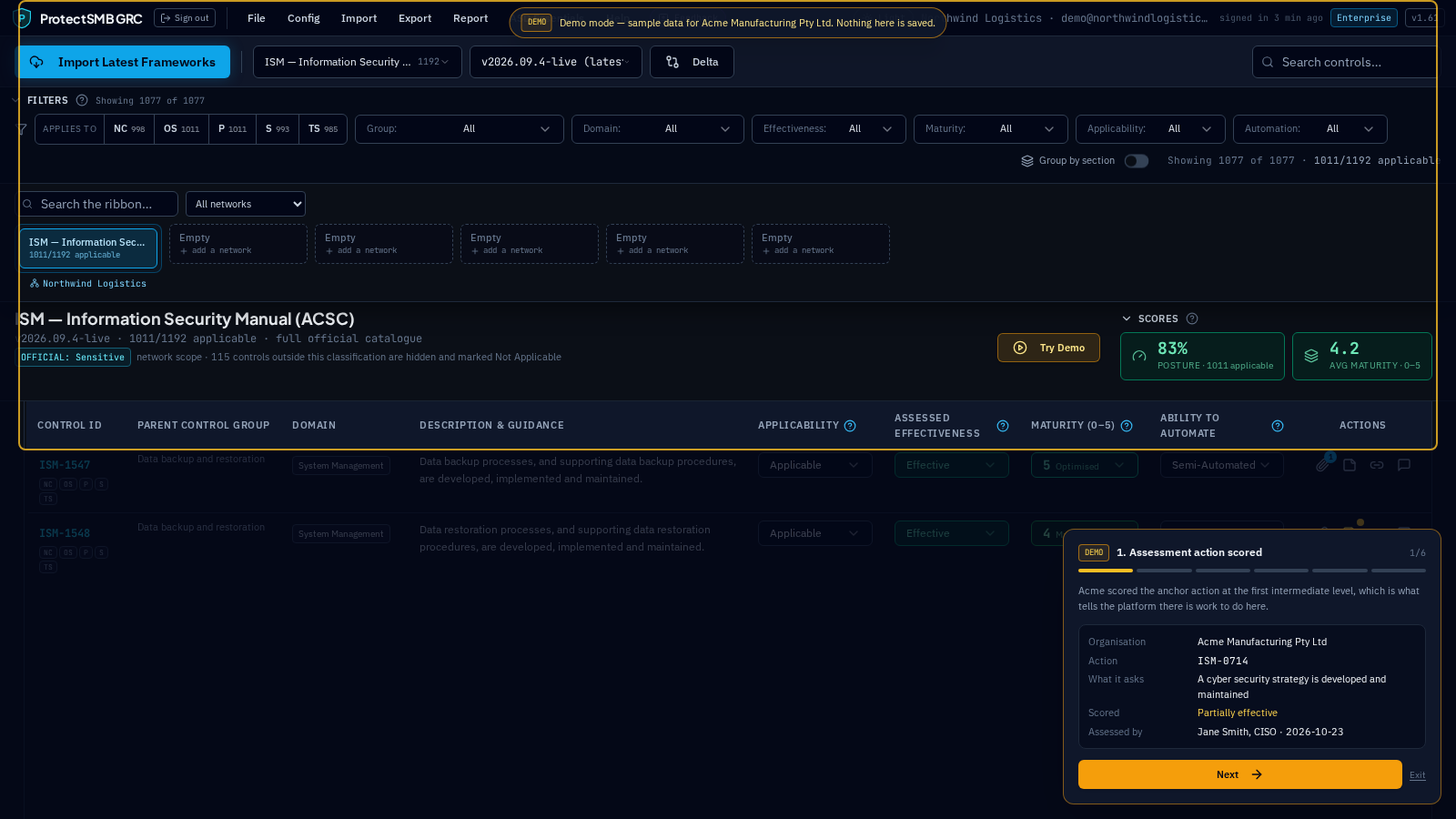
Task: Click the ProtectSMB GRC shield logo
Action: (x=23, y=18)
